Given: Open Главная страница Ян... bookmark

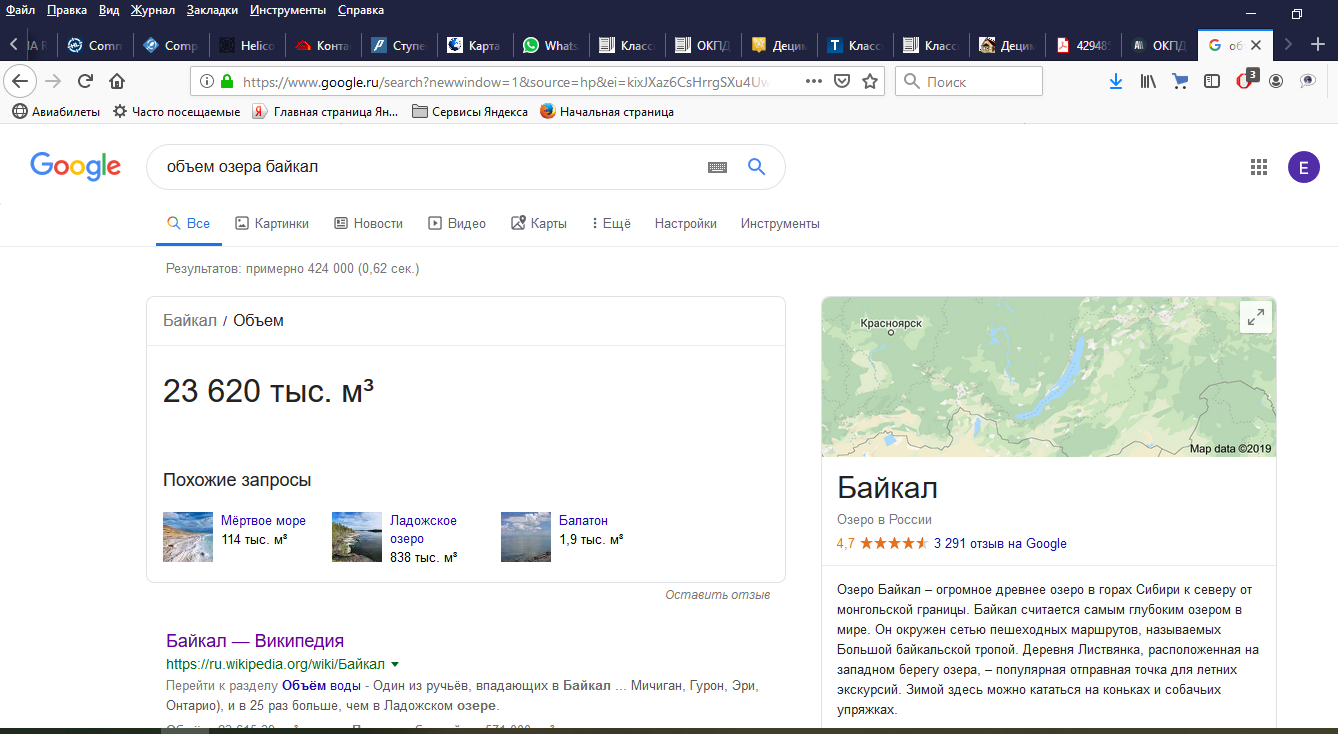Looking at the screenshot, I should click(325, 112).
